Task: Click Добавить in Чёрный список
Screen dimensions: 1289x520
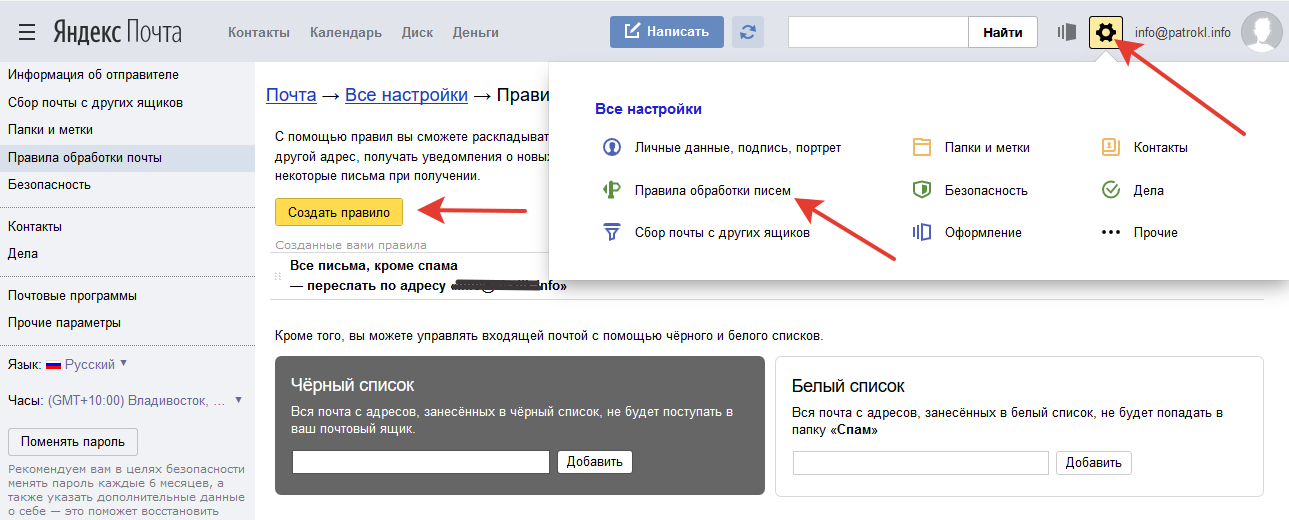Action: [595, 462]
